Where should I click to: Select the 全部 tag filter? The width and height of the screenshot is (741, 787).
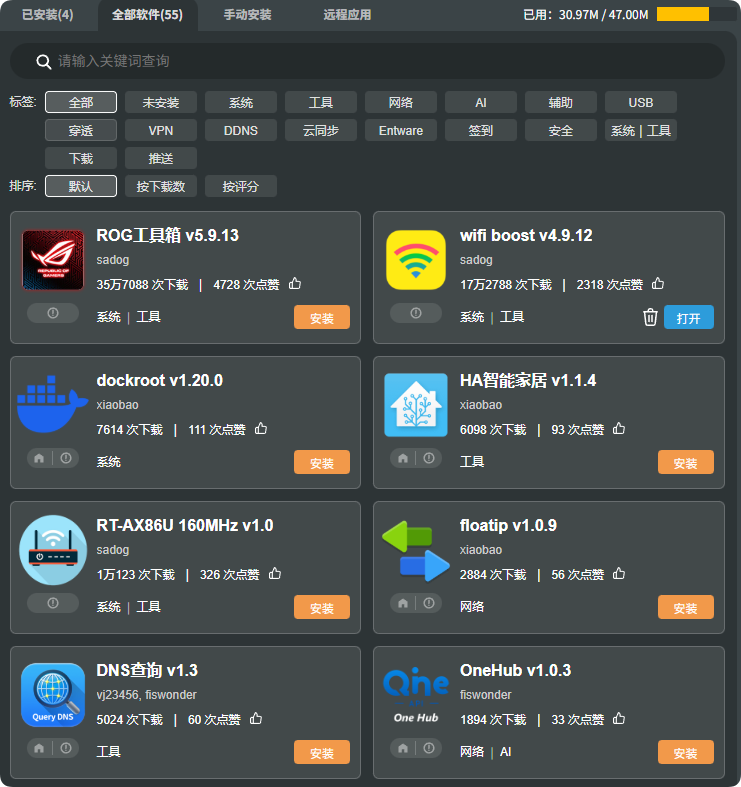[81, 102]
